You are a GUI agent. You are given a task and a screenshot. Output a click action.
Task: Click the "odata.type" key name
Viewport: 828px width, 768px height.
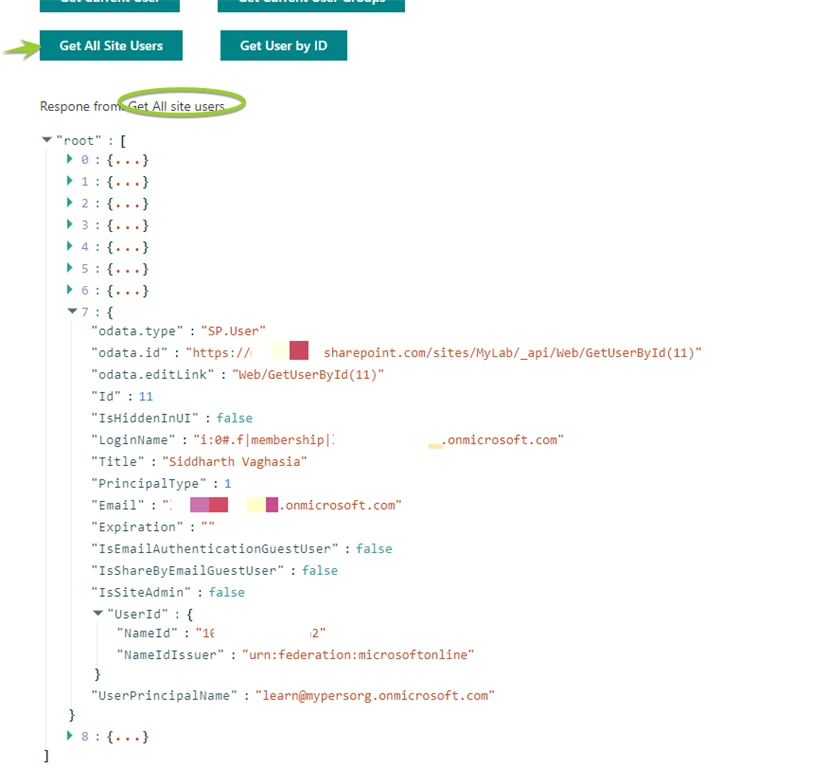tap(137, 331)
